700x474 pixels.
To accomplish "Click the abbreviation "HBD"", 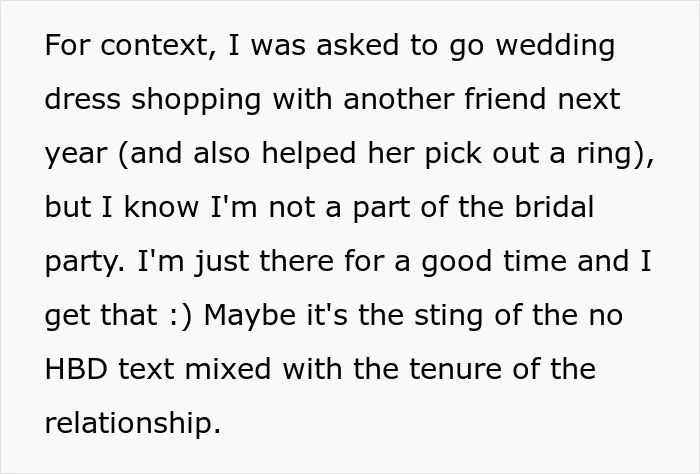I will tap(76, 369).
